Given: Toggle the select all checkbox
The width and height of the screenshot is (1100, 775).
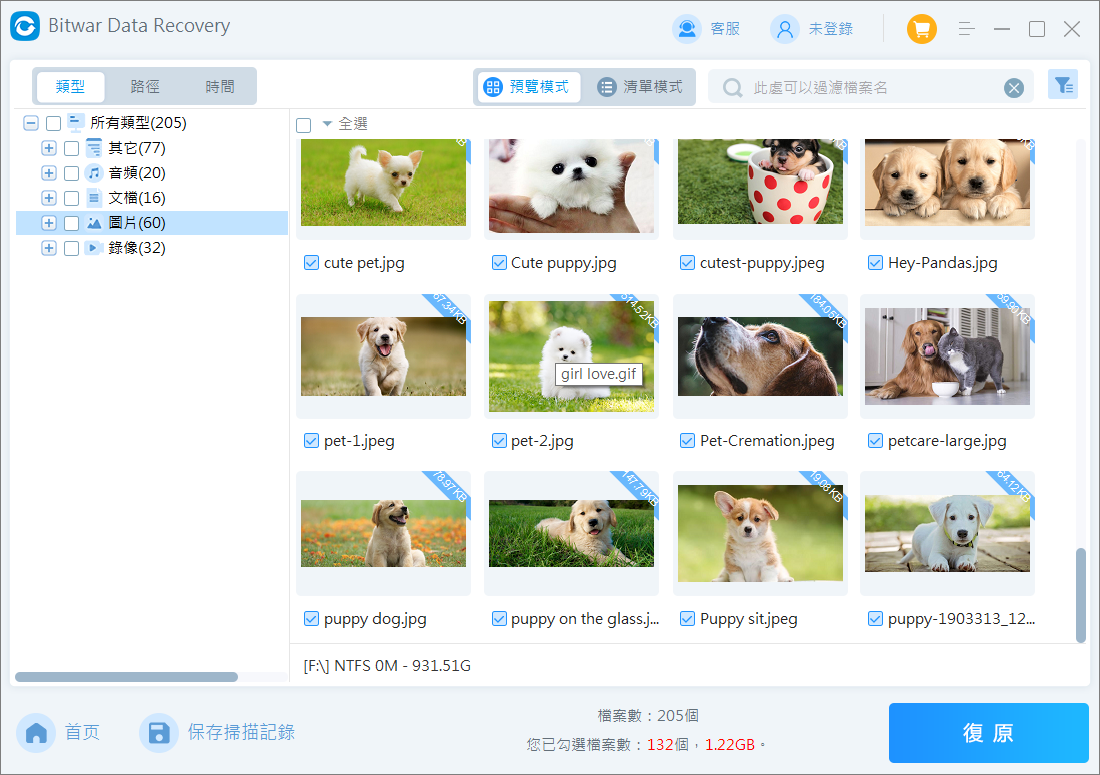Looking at the screenshot, I should [x=304, y=125].
